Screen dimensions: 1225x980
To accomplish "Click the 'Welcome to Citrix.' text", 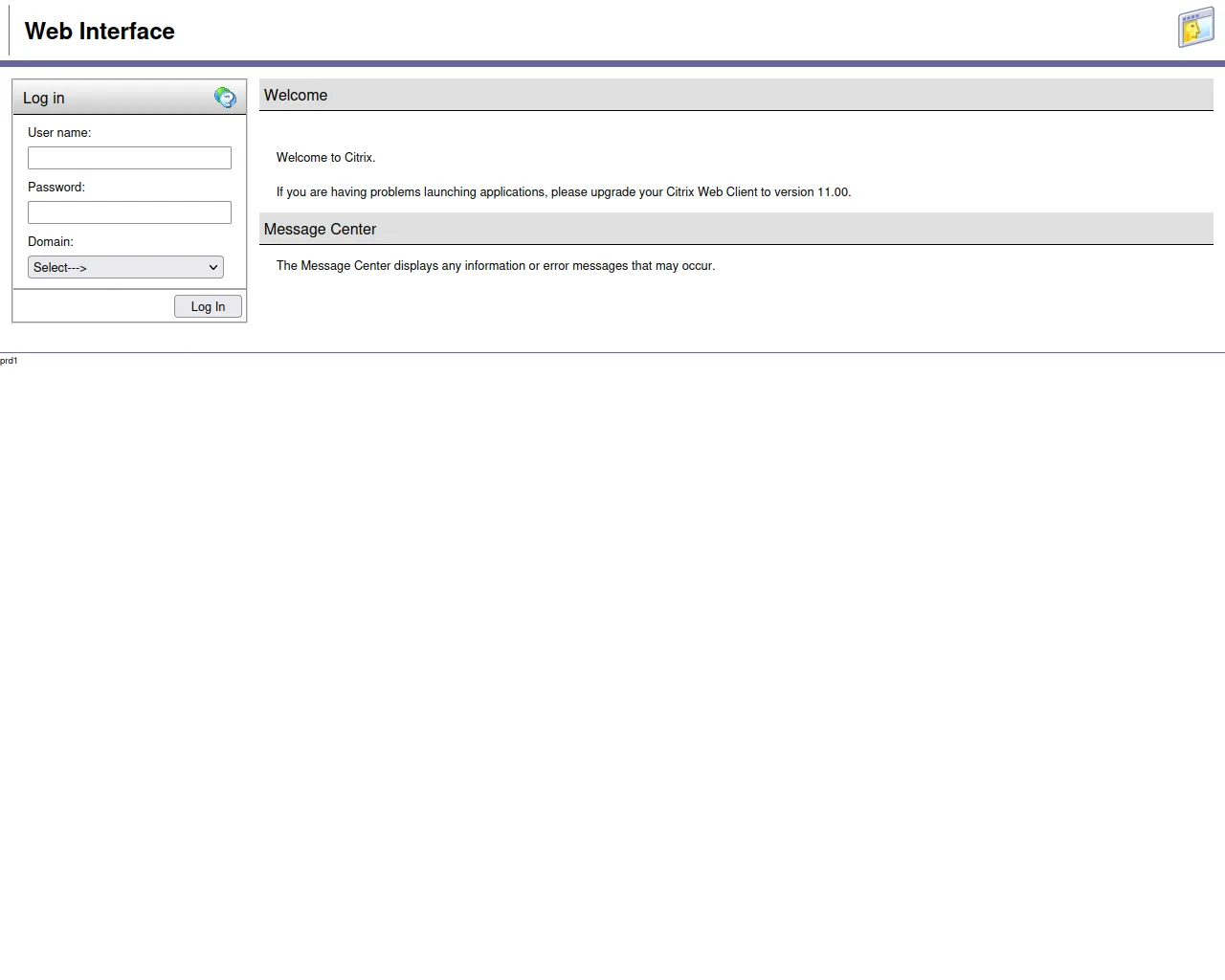I will pyautogui.click(x=326, y=158).
